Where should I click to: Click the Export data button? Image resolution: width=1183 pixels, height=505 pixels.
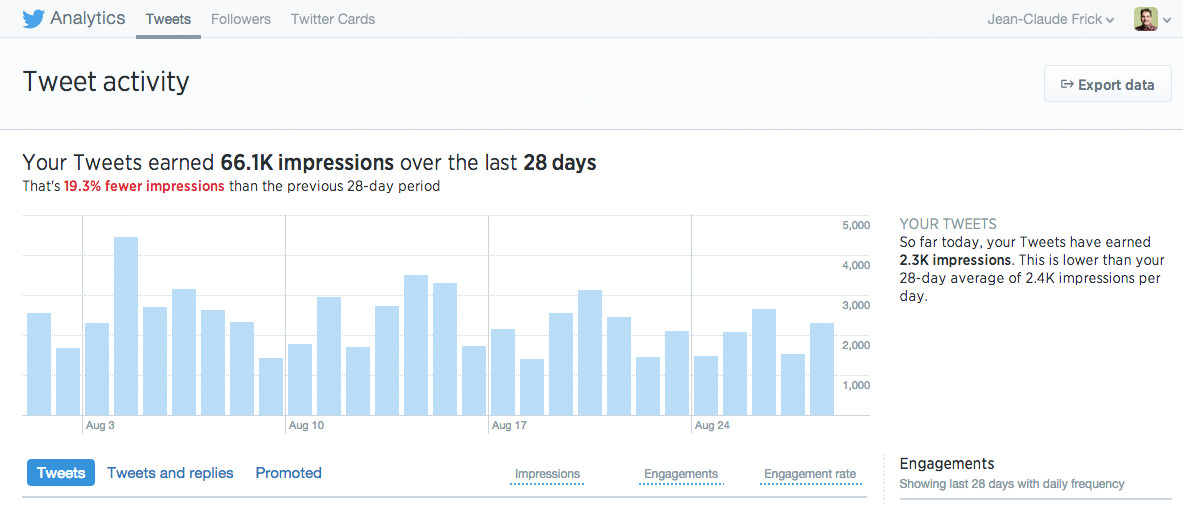tap(1108, 85)
